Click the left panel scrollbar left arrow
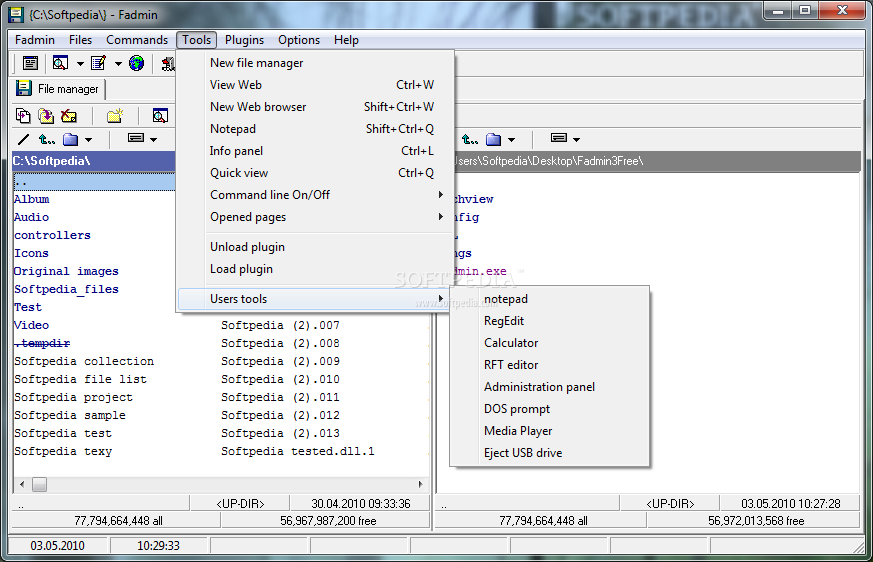Screen dimensions: 873x562 pyautogui.click(x=22, y=485)
